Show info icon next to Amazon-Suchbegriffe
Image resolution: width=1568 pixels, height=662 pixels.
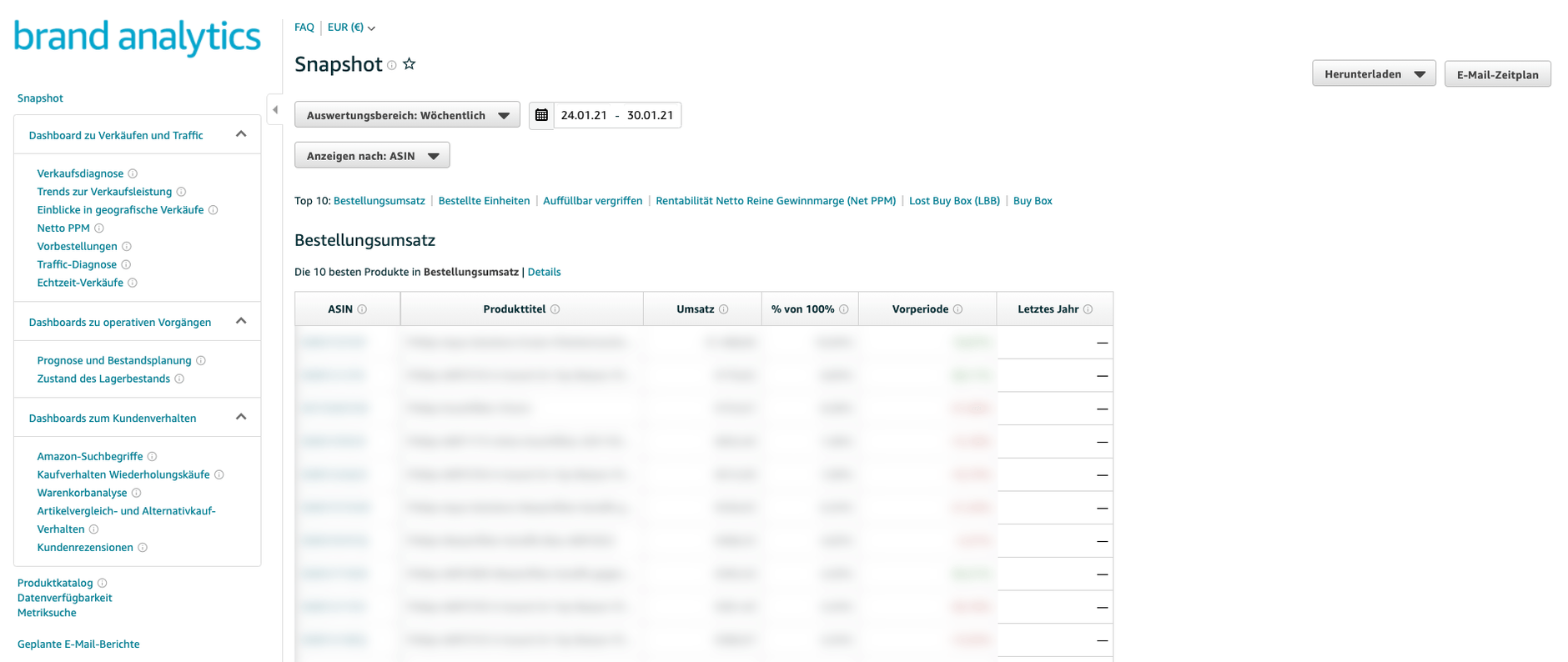point(152,457)
